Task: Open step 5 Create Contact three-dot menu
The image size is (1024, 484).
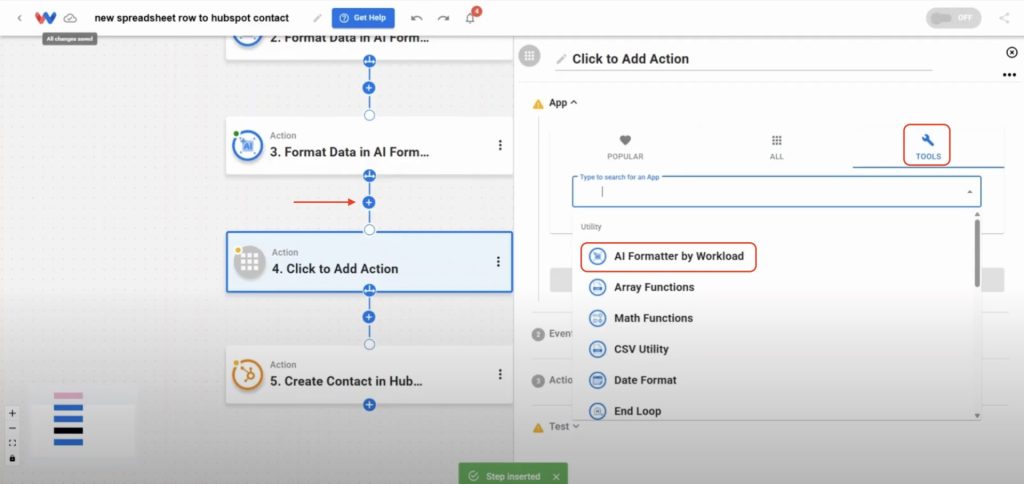Action: [500, 374]
